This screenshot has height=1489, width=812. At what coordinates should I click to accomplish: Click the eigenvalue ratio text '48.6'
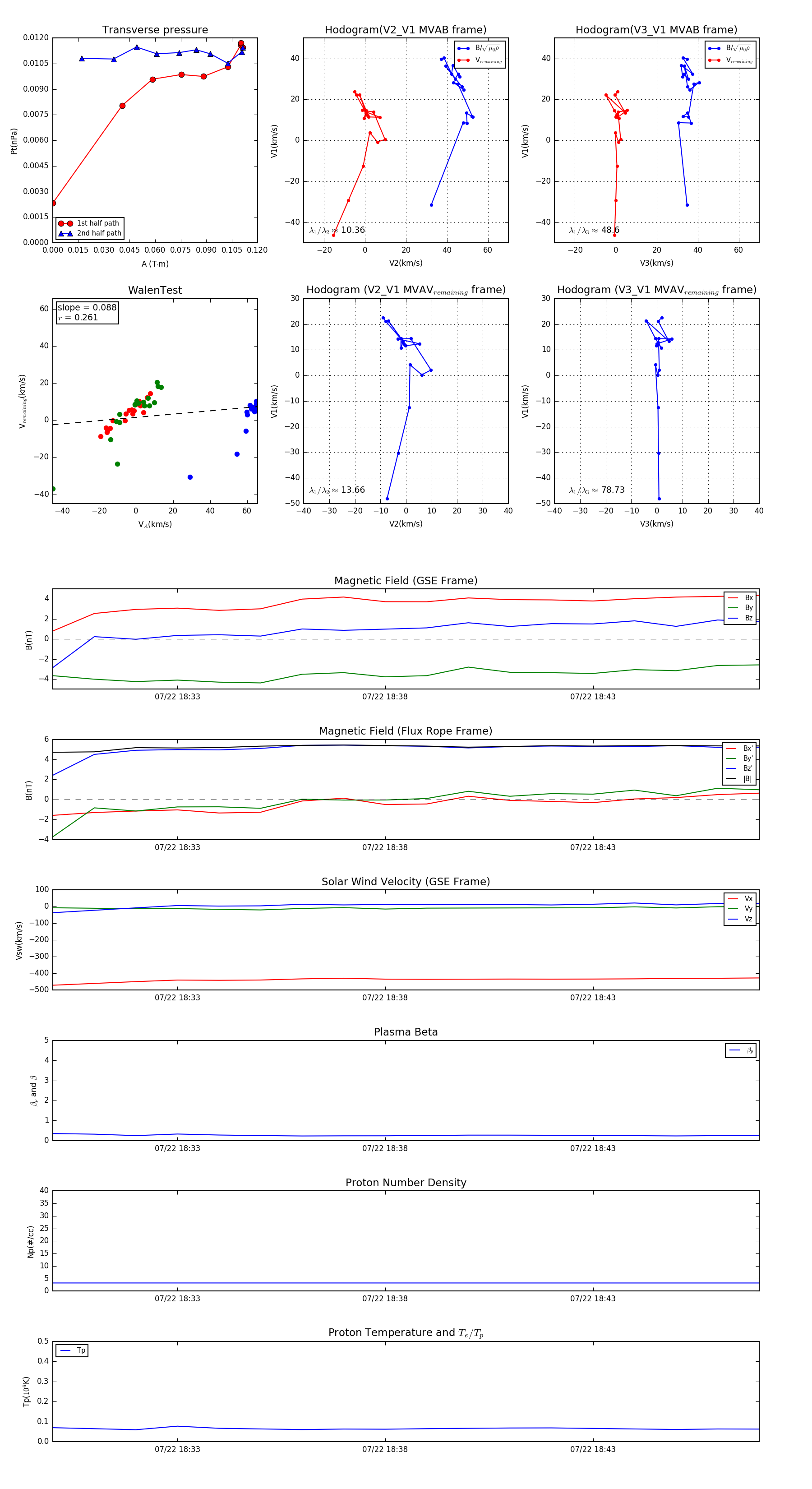610,230
